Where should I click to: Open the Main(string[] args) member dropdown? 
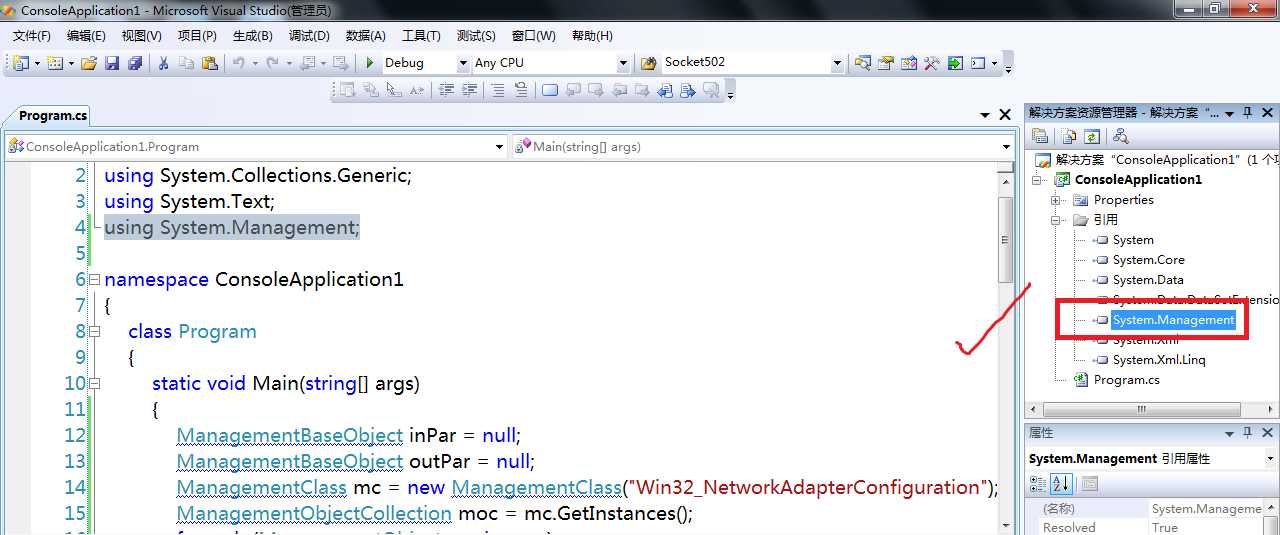point(1007,147)
